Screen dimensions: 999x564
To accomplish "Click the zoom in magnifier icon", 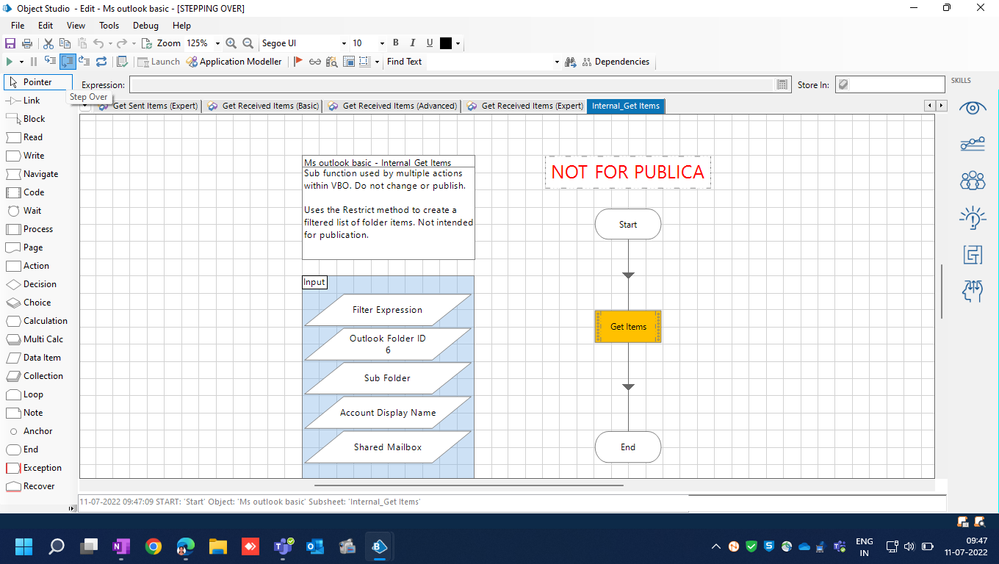I will coord(231,44).
